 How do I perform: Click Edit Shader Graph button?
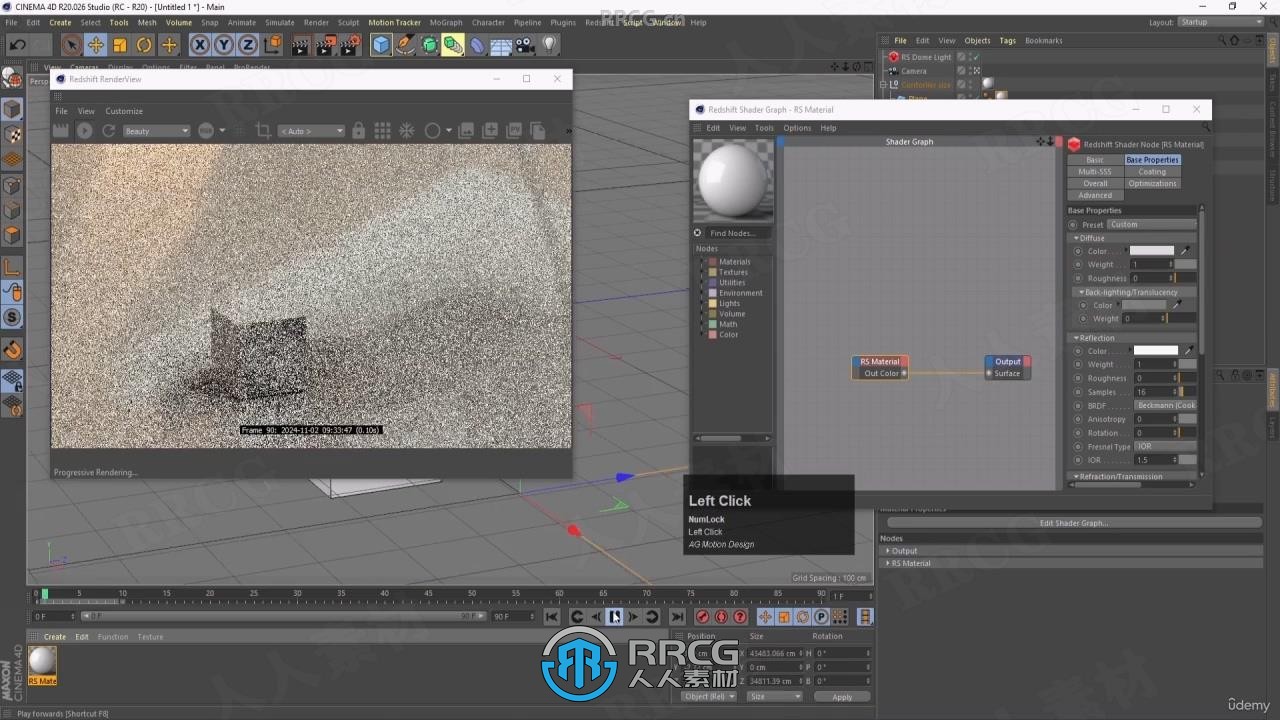1073,523
